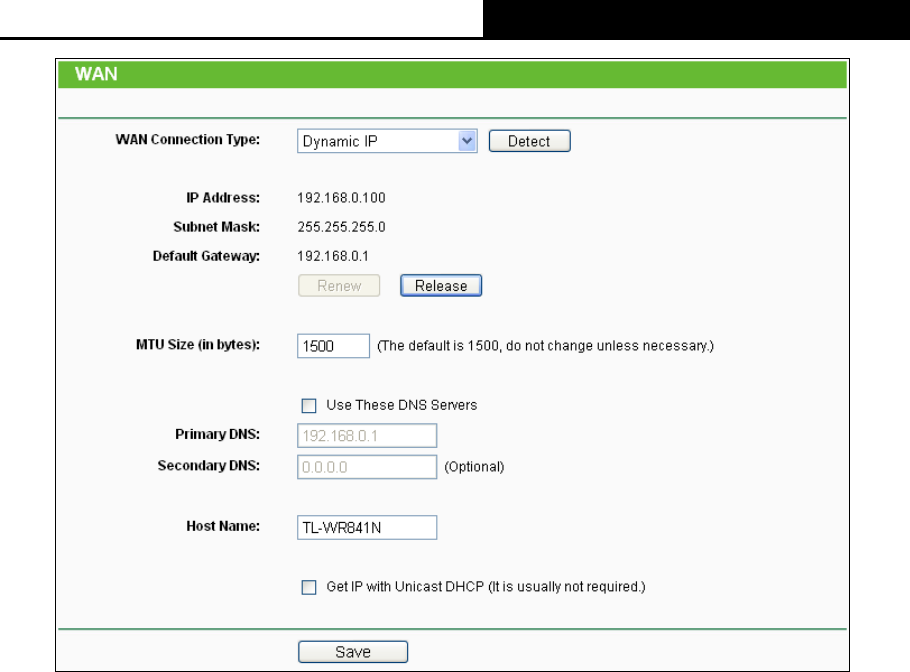Click the Release button
Screen dimensions: 910x672
pos(441,286)
